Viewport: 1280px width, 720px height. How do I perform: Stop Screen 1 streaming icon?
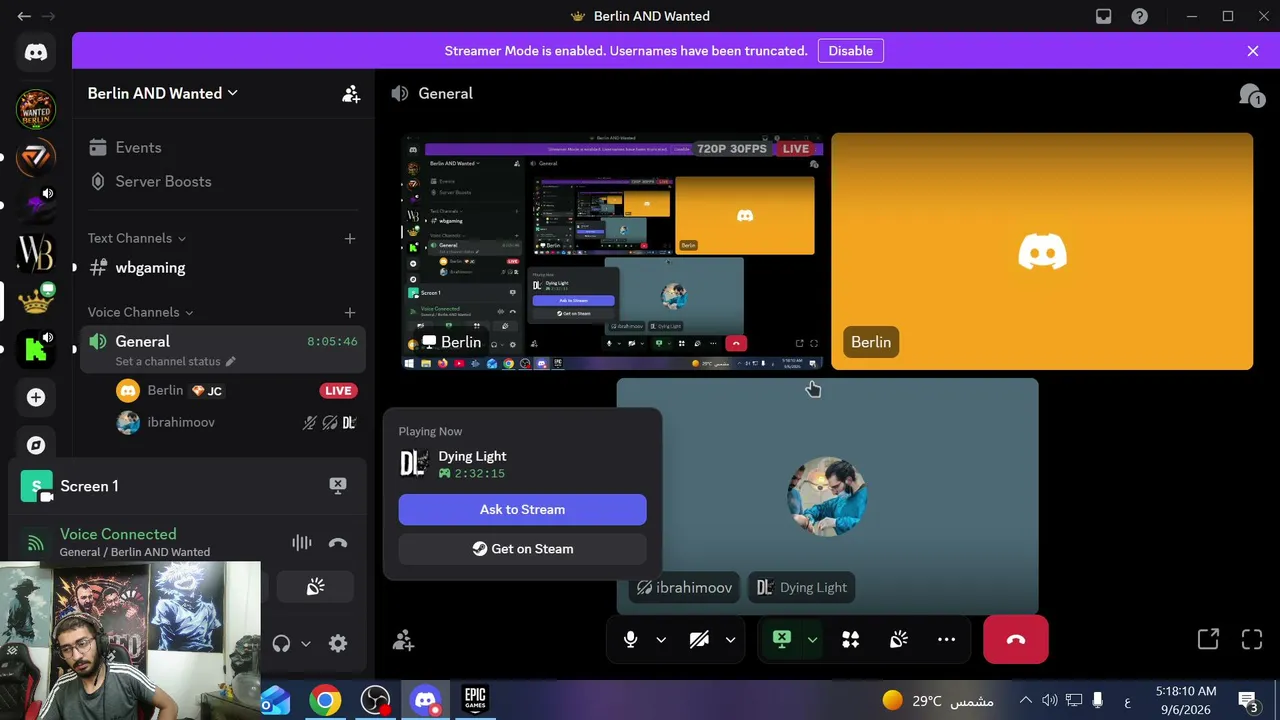click(338, 486)
